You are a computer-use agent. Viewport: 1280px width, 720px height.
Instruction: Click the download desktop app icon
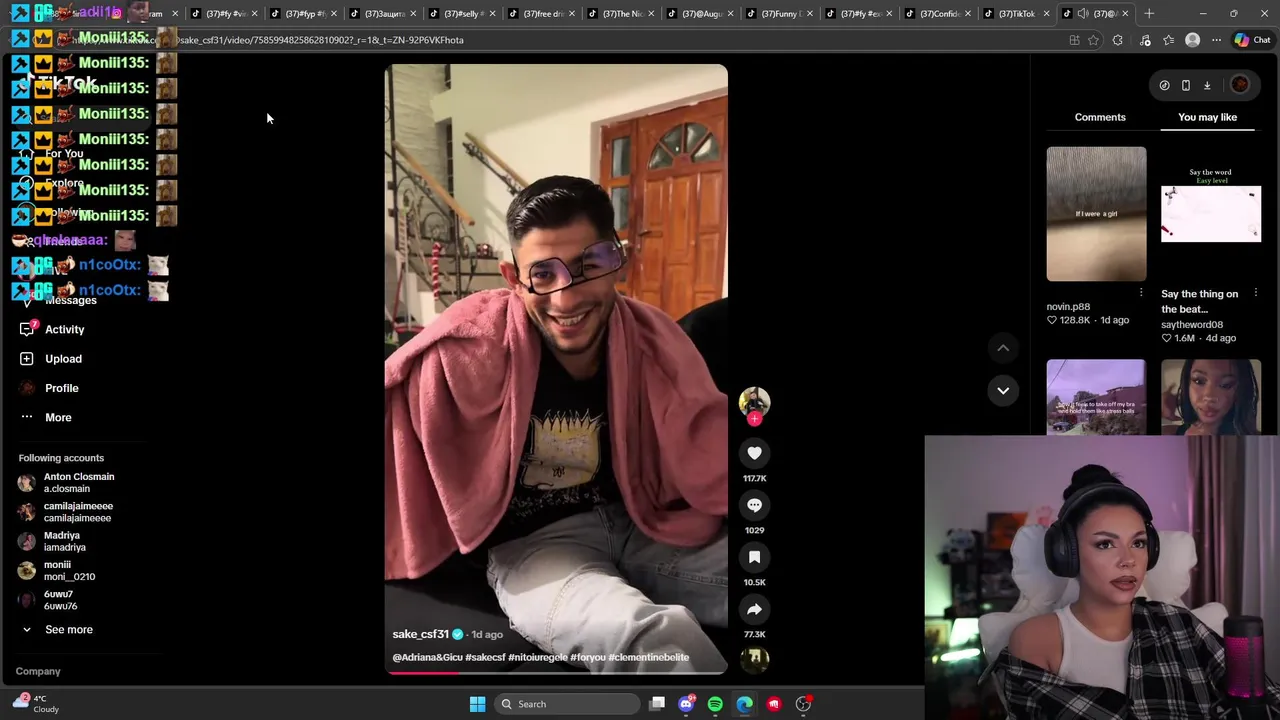[1207, 85]
